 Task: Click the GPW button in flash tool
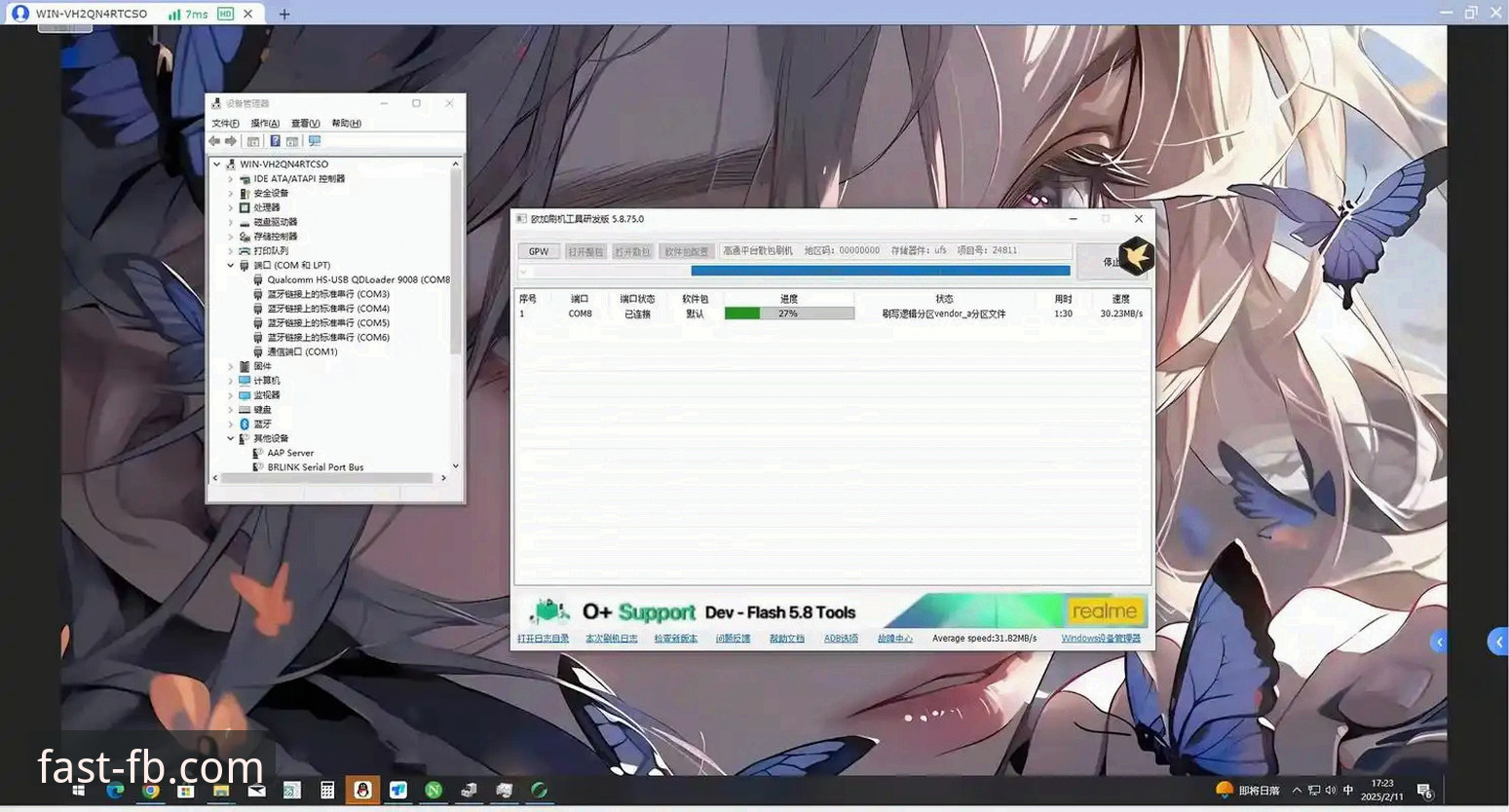[539, 251]
